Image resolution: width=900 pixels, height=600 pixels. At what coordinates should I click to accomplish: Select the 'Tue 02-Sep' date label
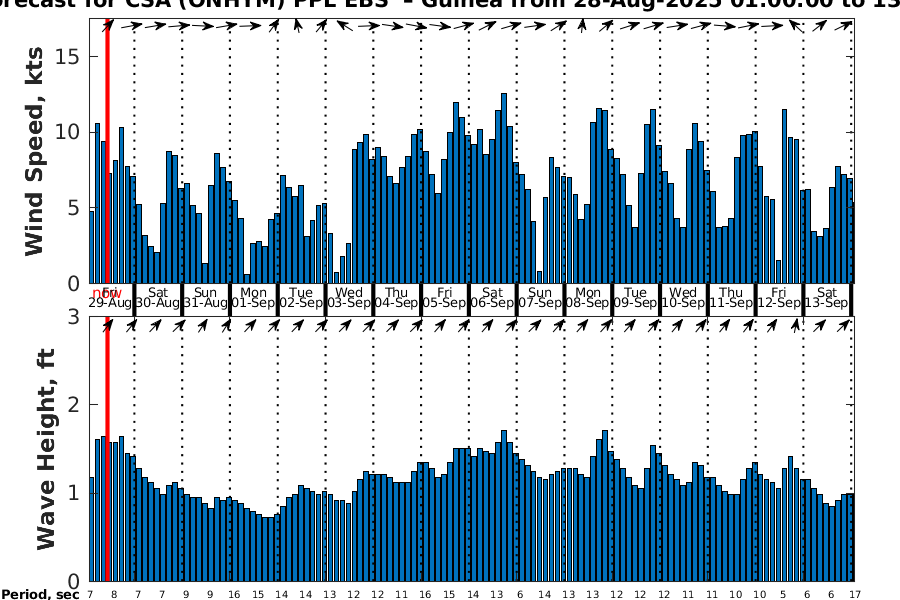coord(301,297)
